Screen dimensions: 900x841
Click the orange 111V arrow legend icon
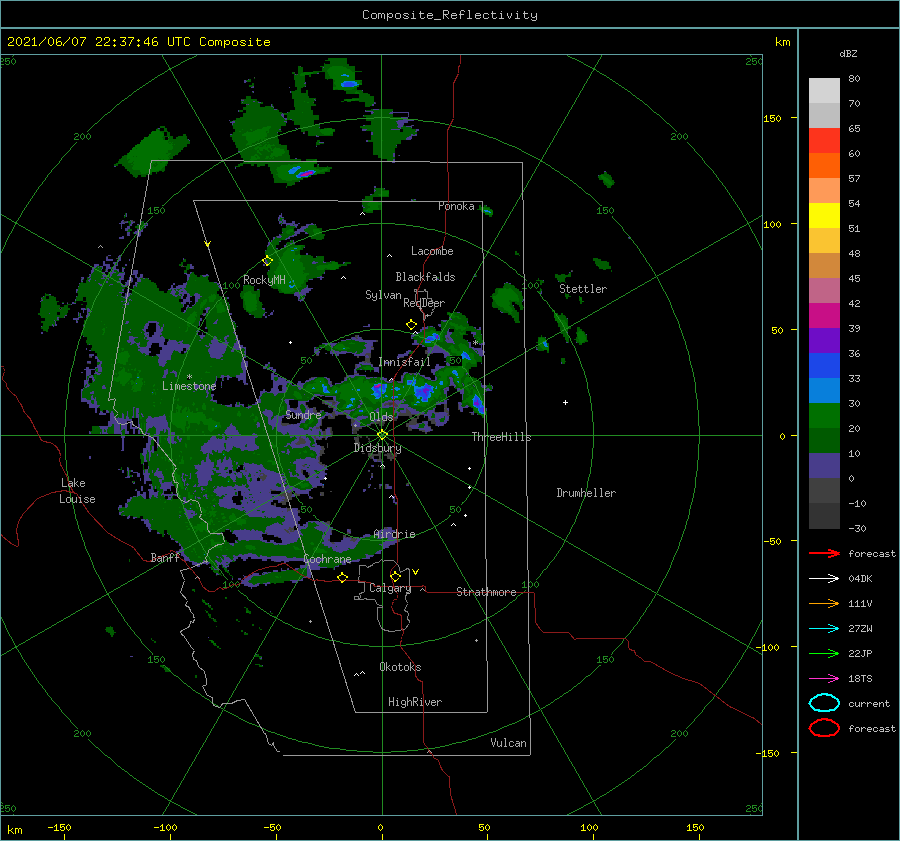click(x=824, y=603)
